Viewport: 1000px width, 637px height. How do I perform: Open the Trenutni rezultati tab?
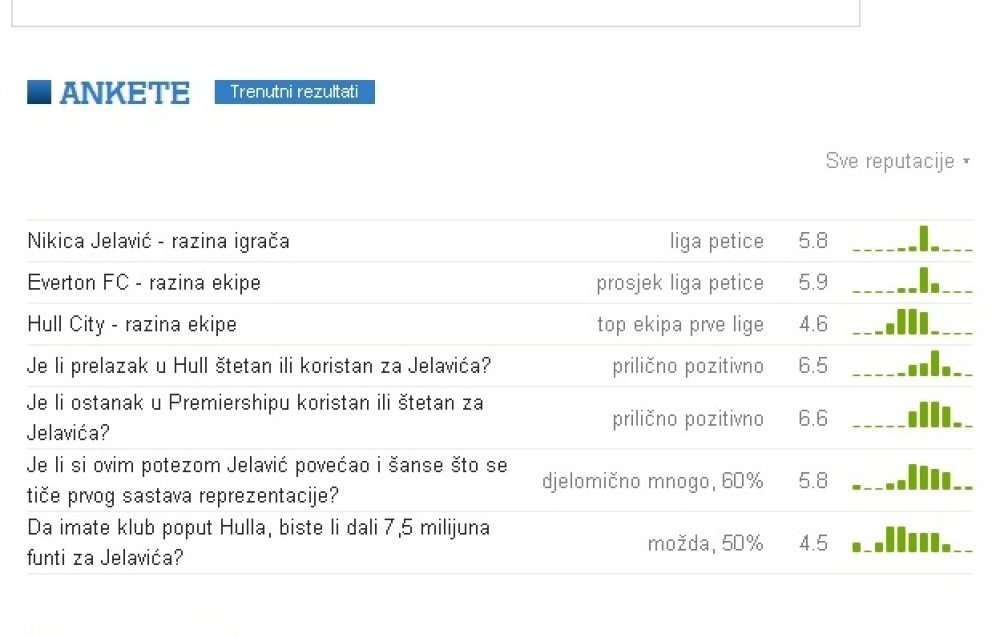tap(295, 92)
